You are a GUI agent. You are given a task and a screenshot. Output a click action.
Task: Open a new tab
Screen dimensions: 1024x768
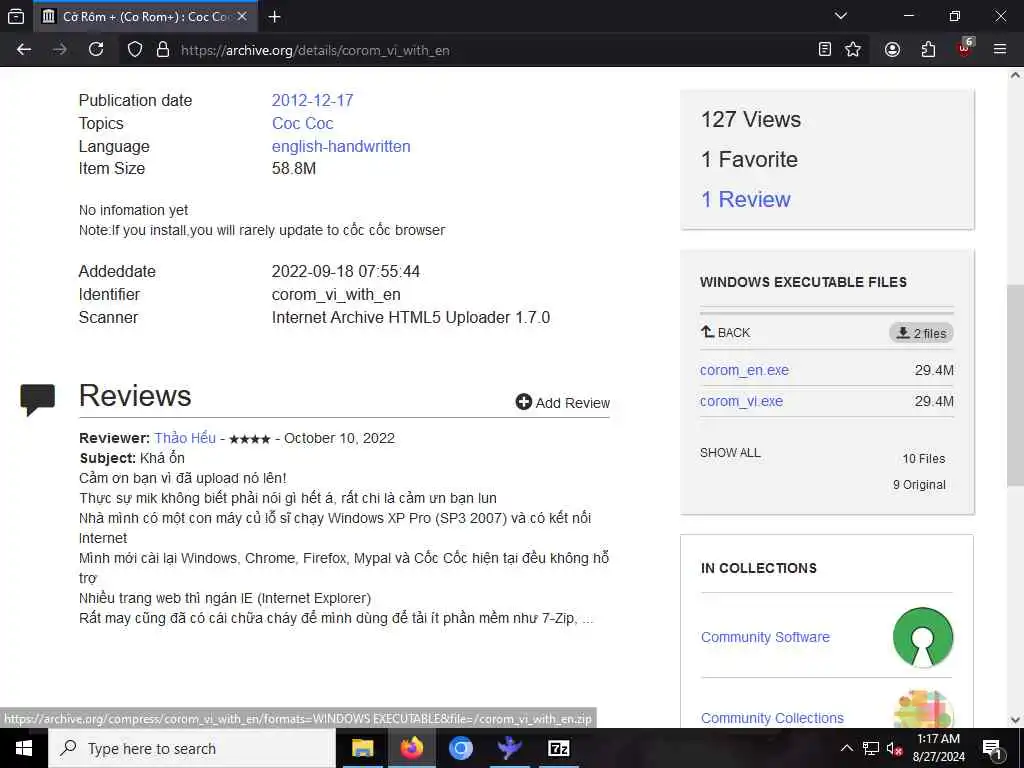tap(275, 16)
